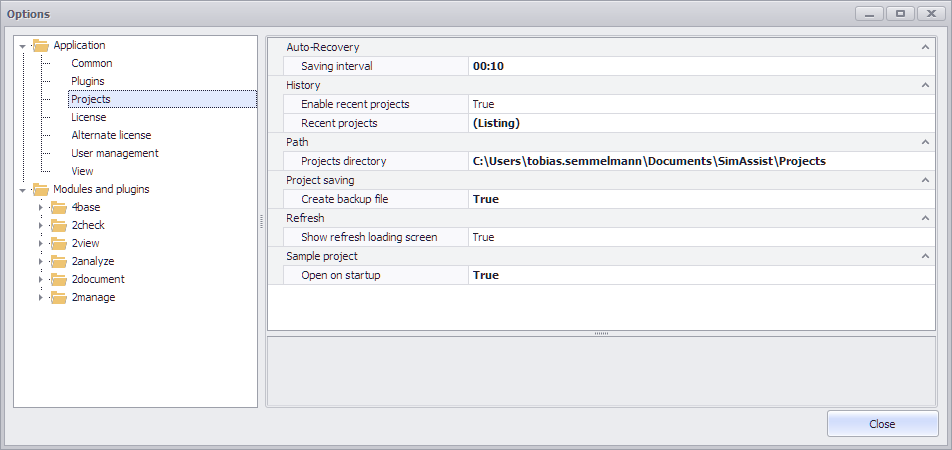Click the 4base folder icon
This screenshot has width=952, height=450.
(x=59, y=208)
